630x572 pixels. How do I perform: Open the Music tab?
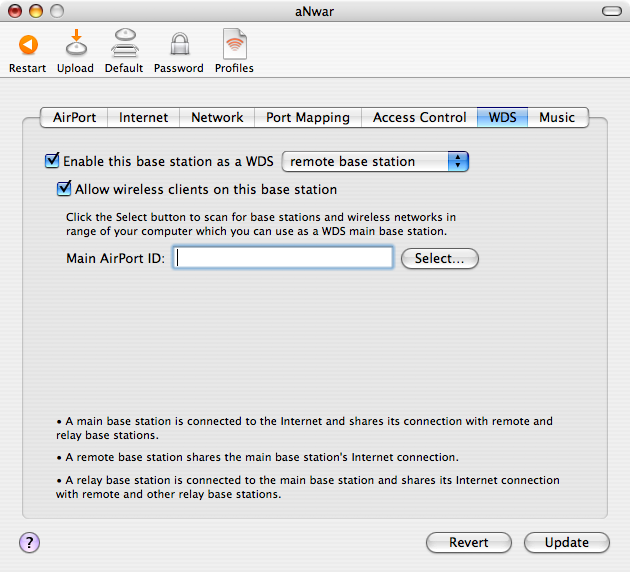[x=558, y=117]
